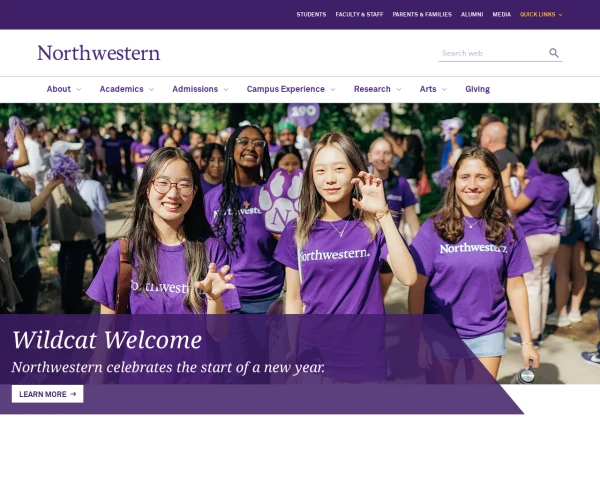The image size is (600, 480).
Task: Expand the Admissions menu chevron
Action: [x=226, y=90]
